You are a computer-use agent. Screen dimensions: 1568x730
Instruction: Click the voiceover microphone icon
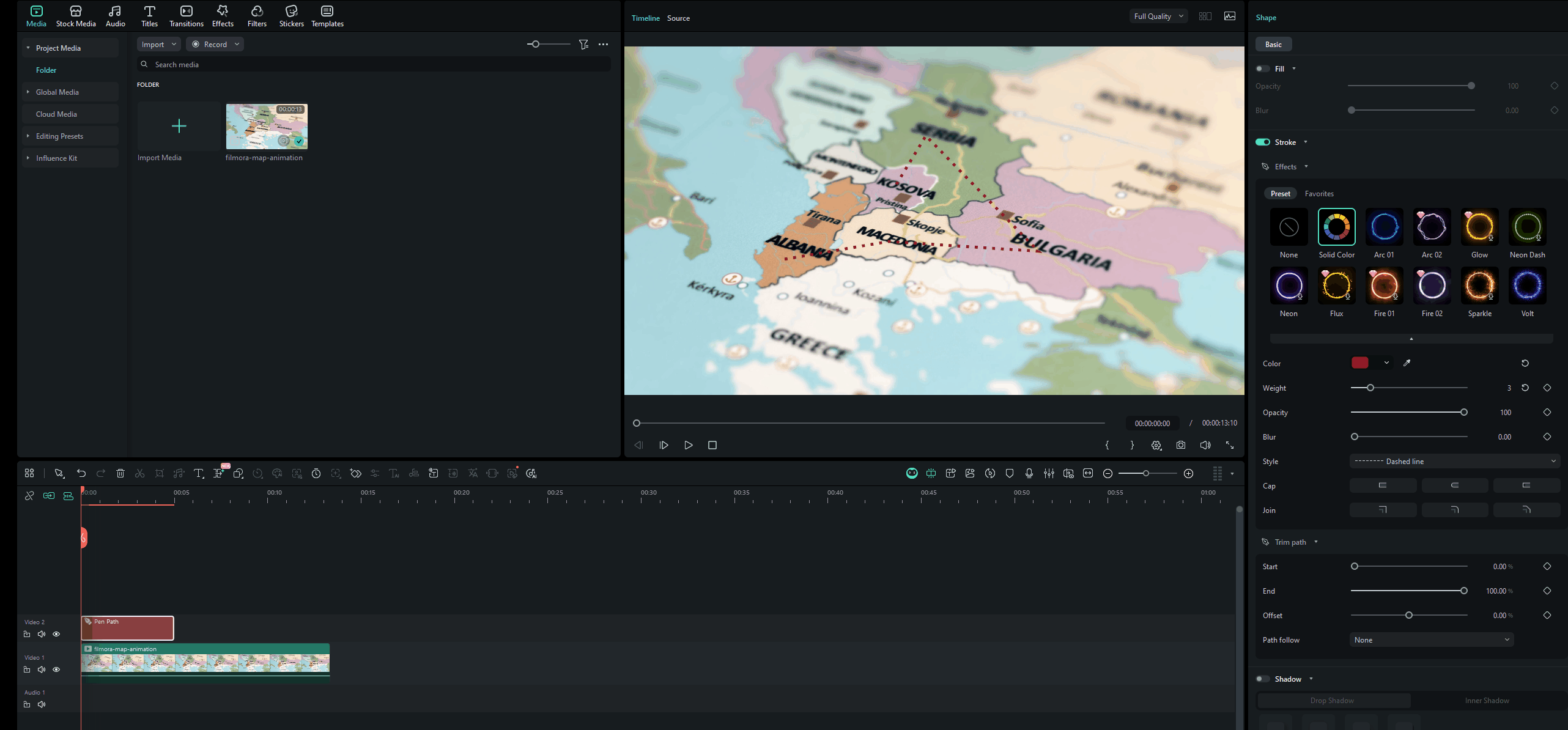click(x=1029, y=473)
